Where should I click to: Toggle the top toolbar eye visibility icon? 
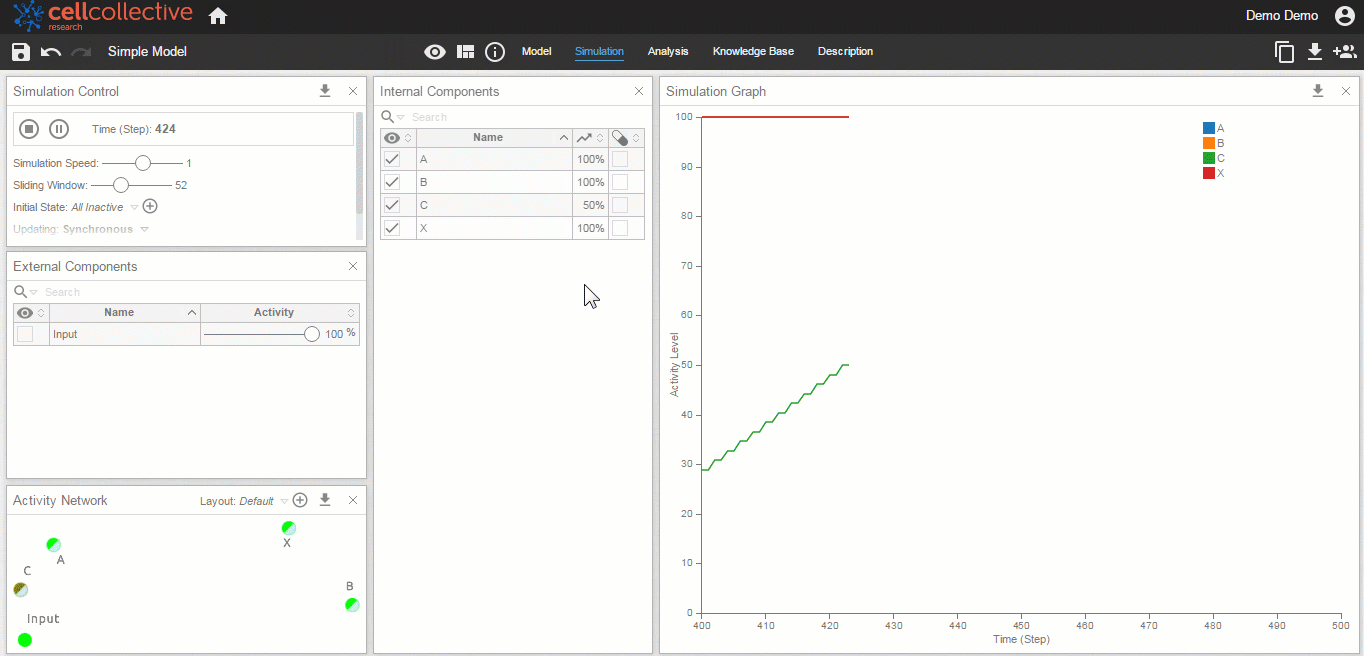click(x=435, y=52)
